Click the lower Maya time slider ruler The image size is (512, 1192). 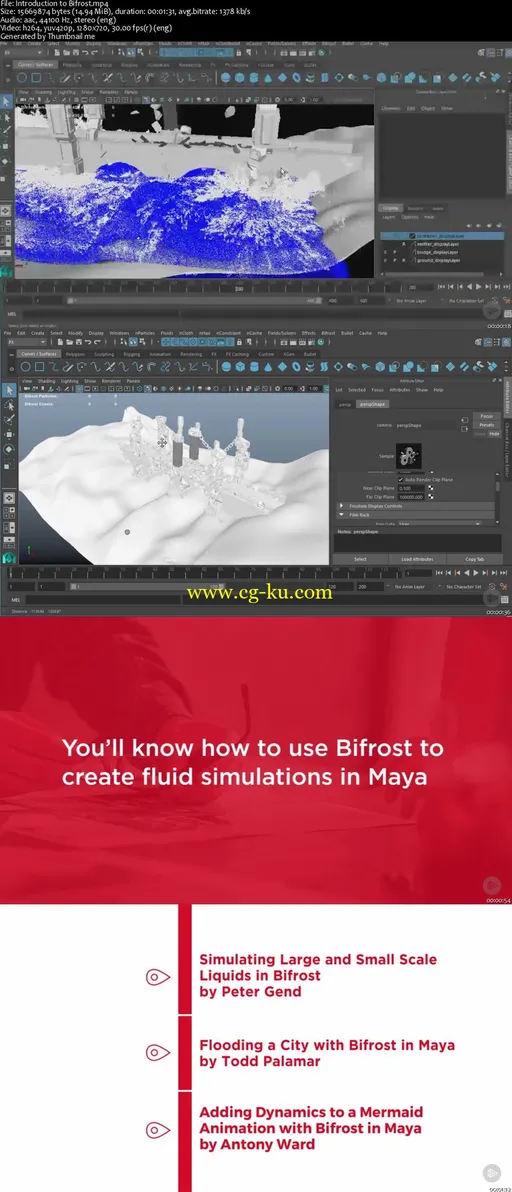(204, 572)
